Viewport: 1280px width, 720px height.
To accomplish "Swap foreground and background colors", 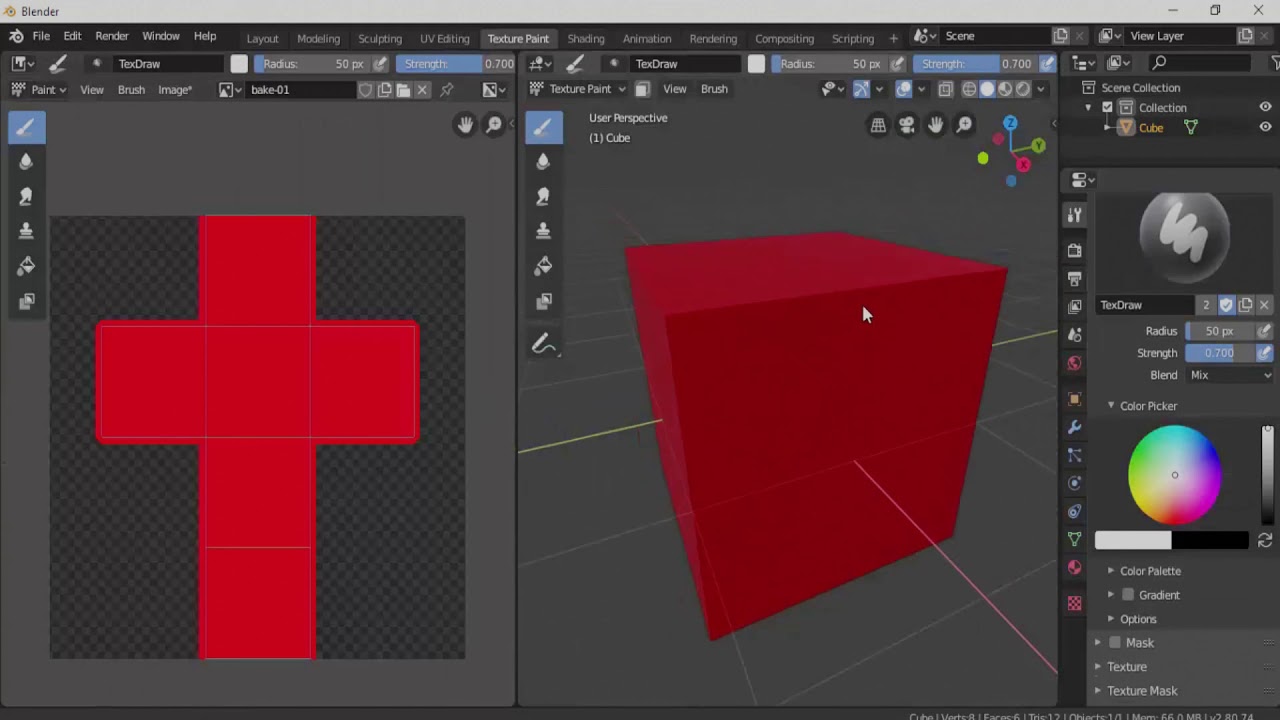I will 1264,540.
